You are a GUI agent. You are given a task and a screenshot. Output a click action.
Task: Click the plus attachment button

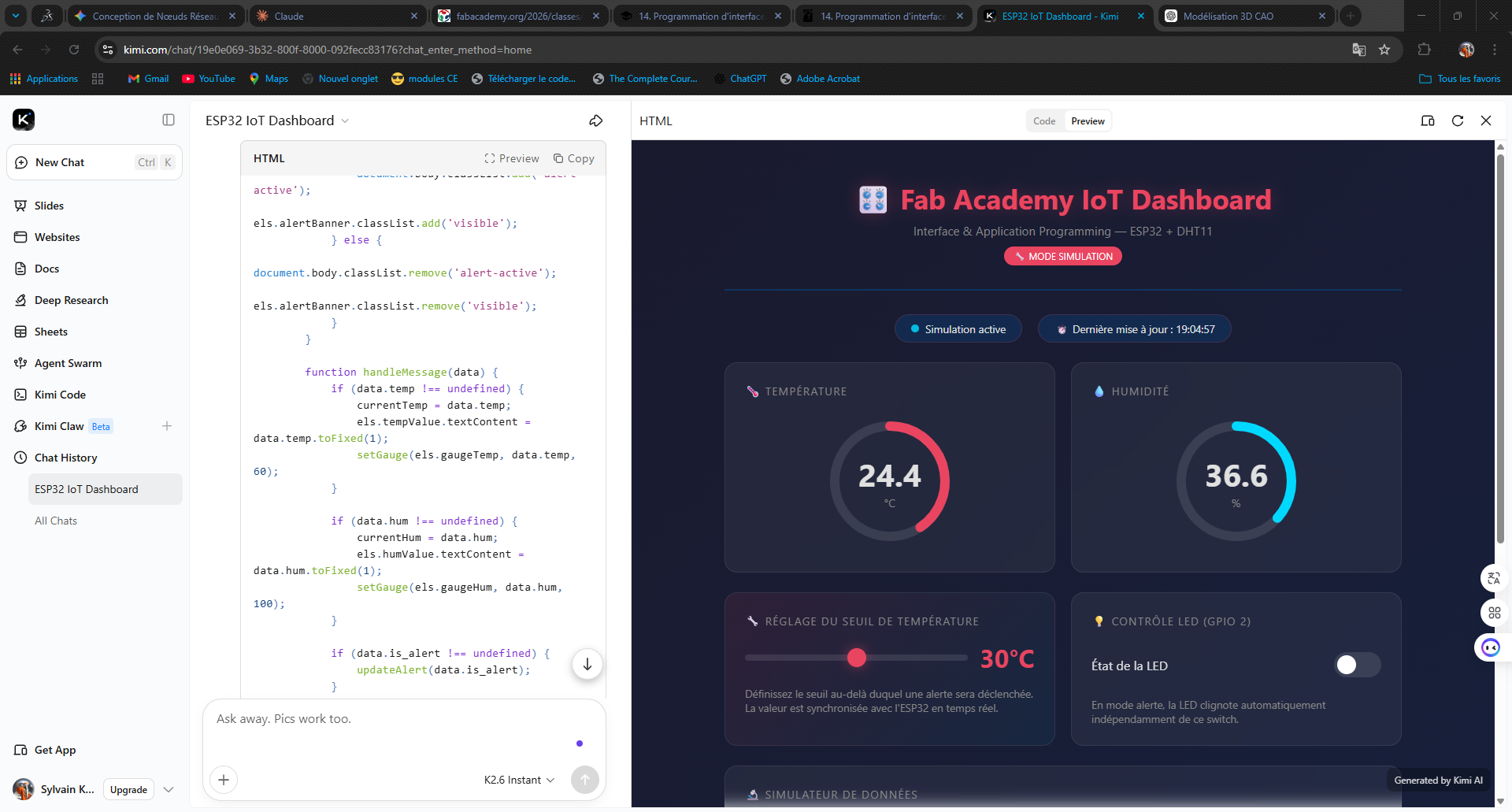pos(224,780)
